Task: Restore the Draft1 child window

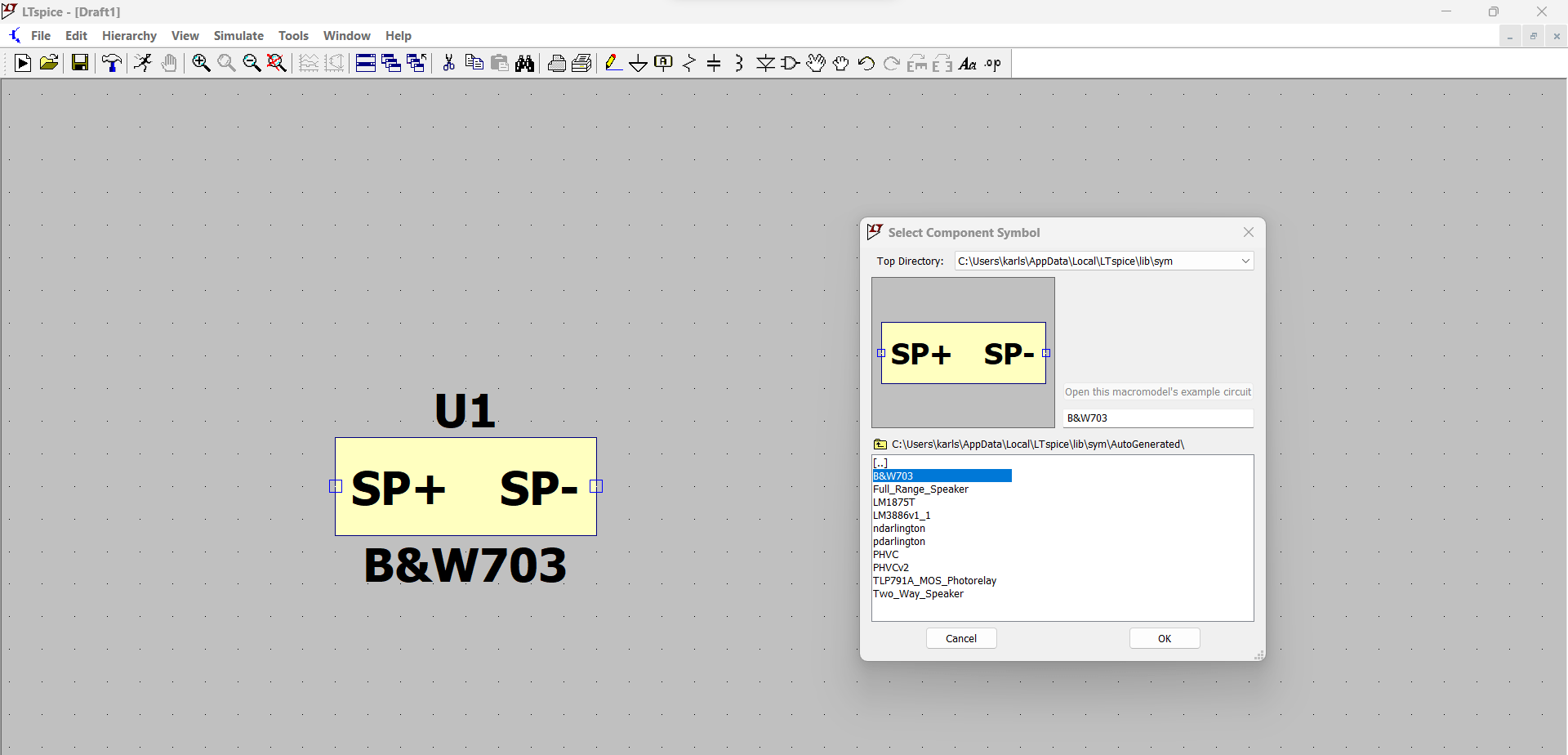Action: pyautogui.click(x=1533, y=36)
